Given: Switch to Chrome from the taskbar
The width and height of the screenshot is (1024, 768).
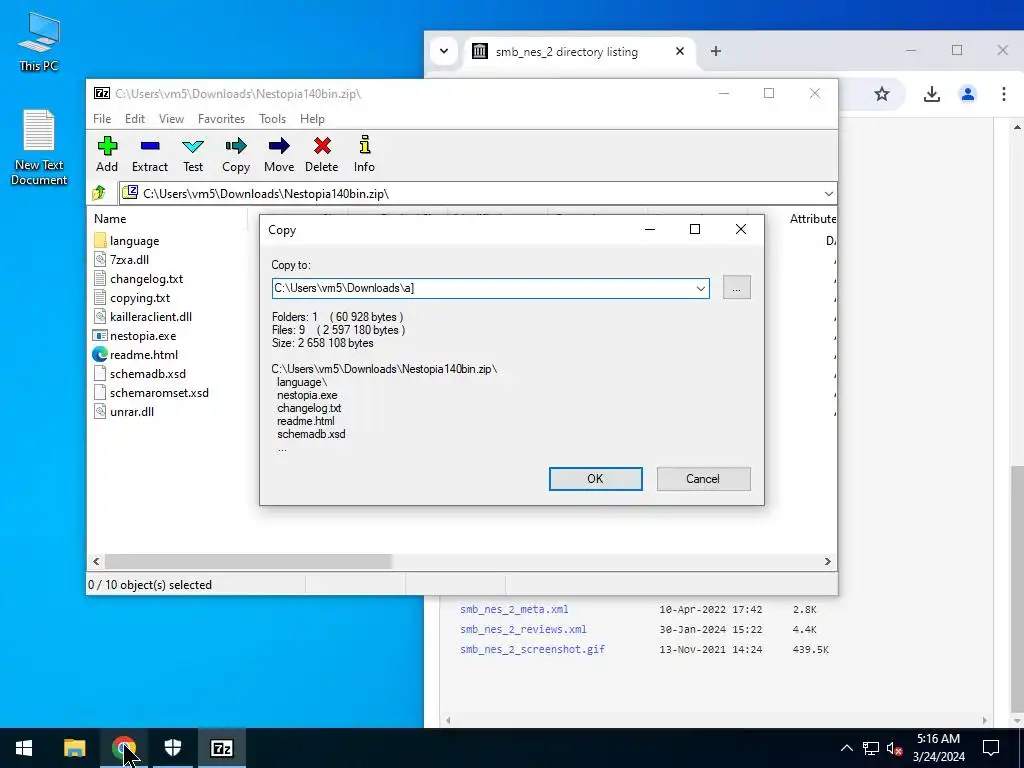Looking at the screenshot, I should tap(123, 748).
